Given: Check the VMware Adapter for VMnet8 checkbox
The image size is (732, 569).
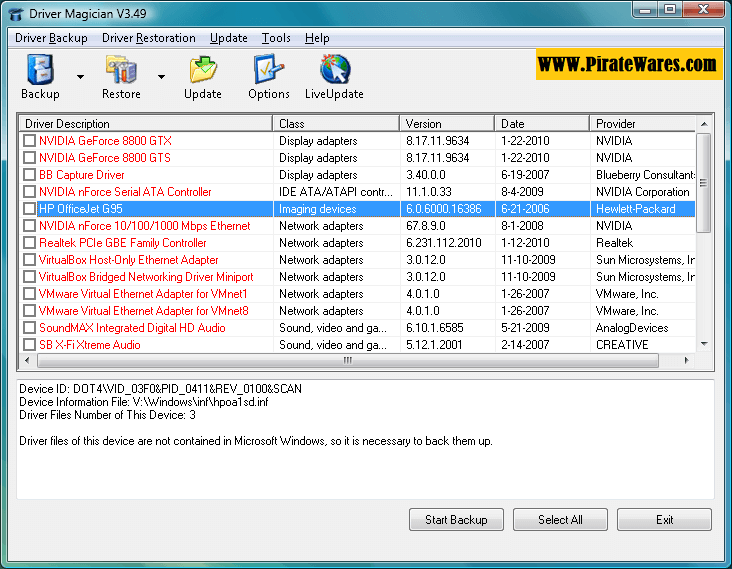Looking at the screenshot, I should (29, 311).
